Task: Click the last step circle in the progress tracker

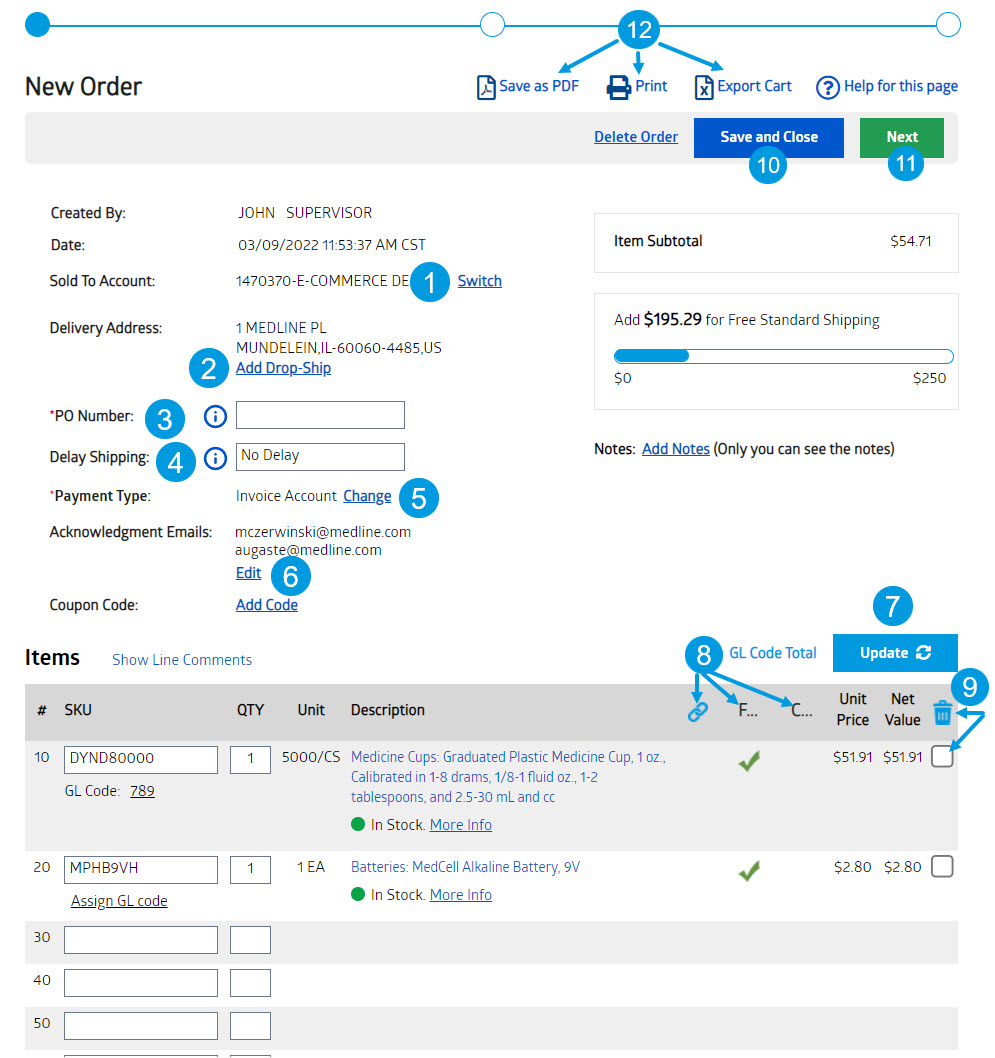Action: 948,25
